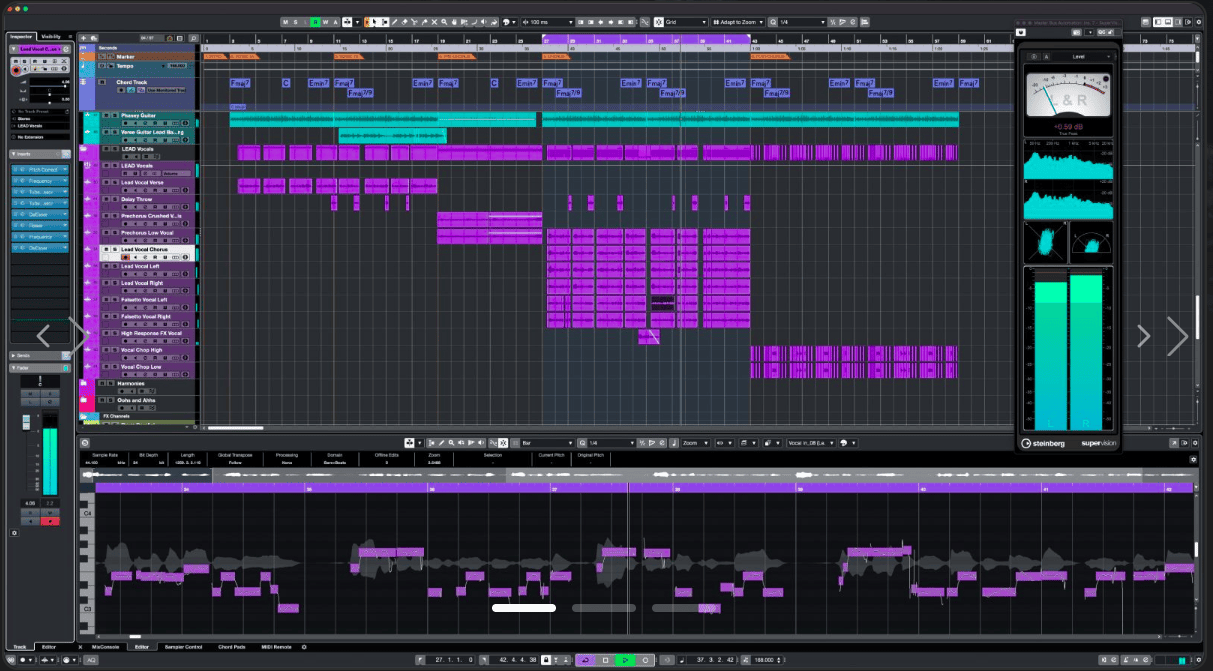The image size is (1213, 671).
Task: Click the Inspector volume slider near the top
Action: 50,86
